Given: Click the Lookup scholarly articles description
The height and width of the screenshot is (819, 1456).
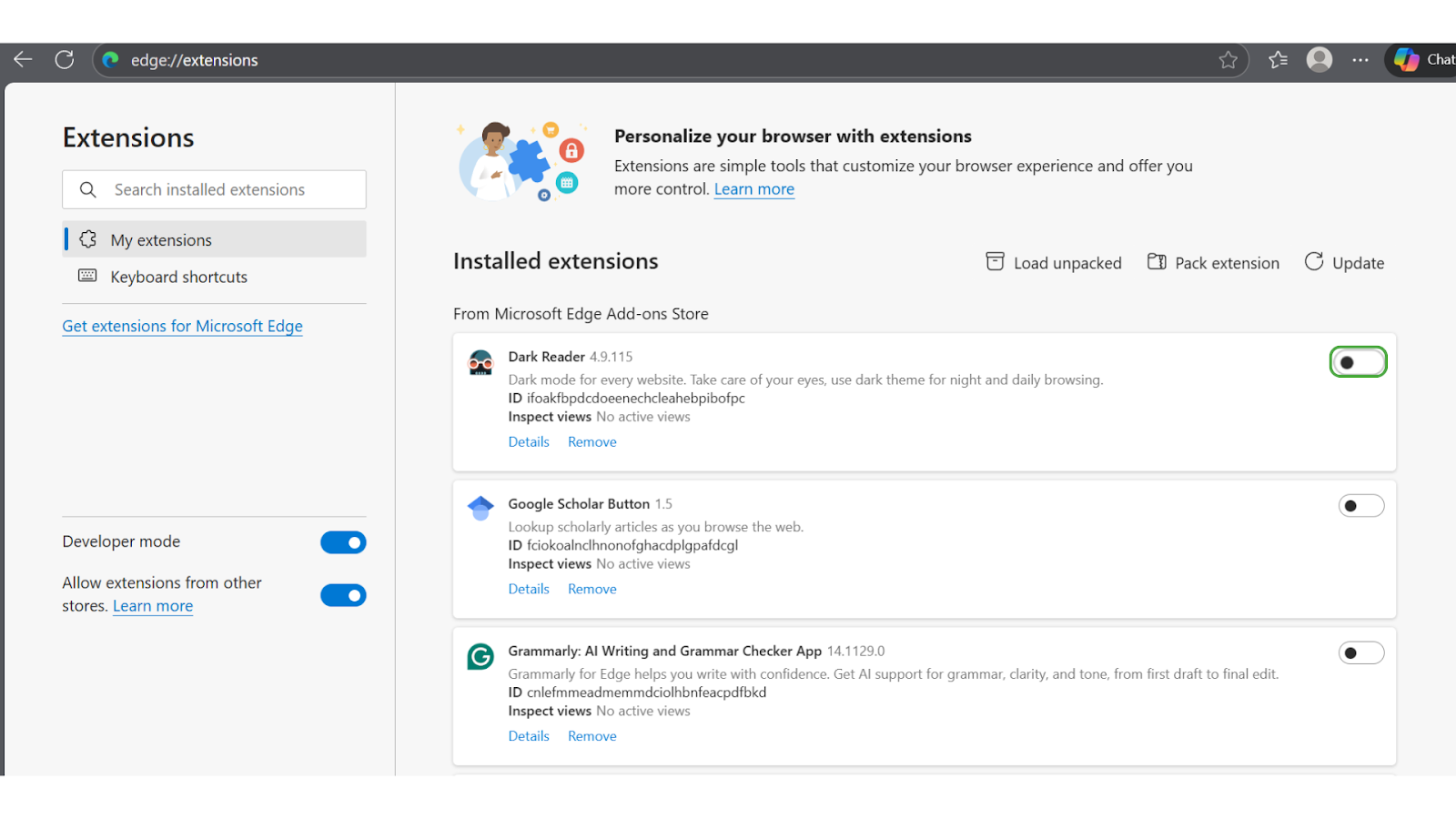Looking at the screenshot, I should click(656, 527).
